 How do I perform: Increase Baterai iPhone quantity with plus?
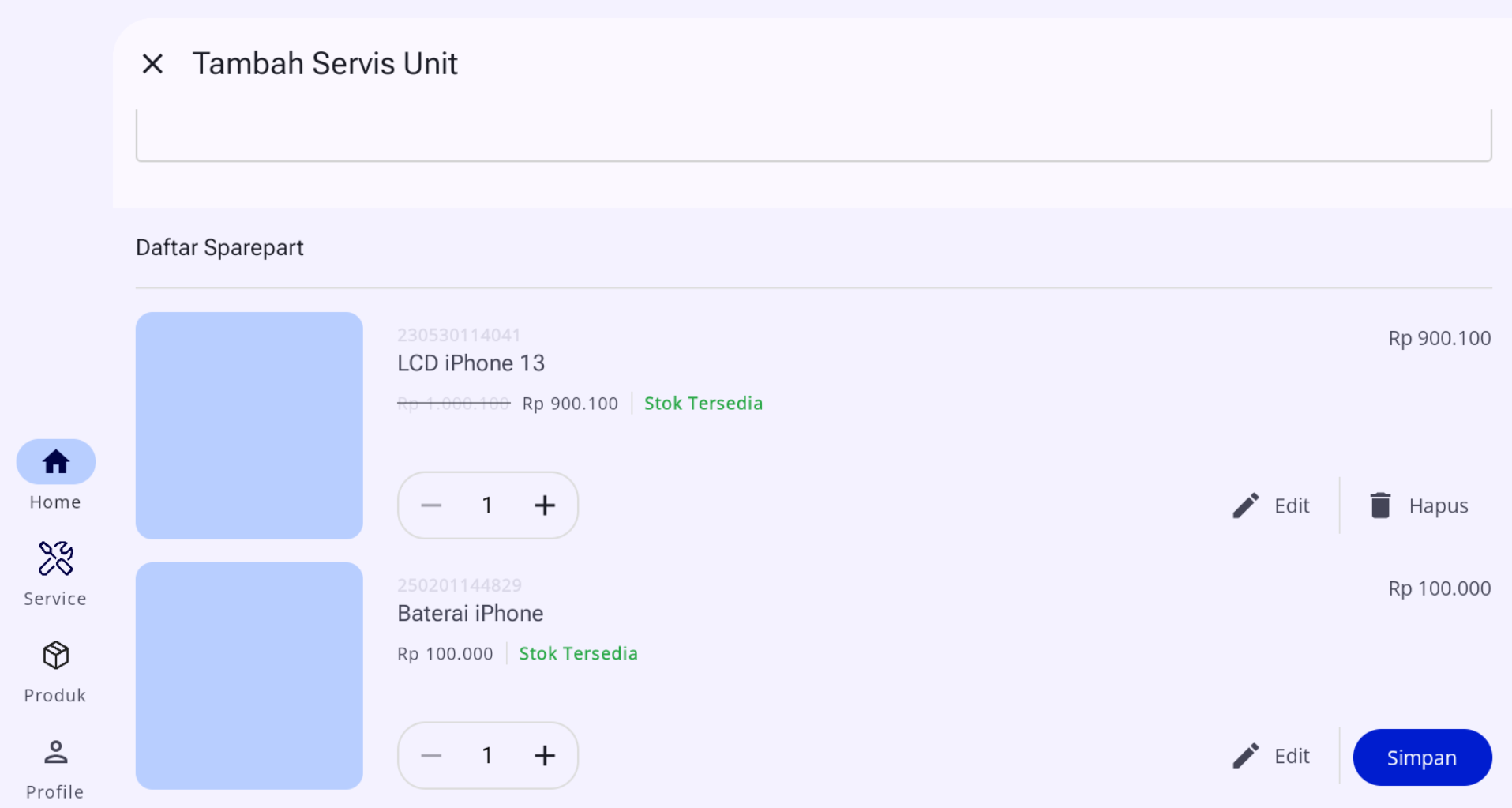click(545, 756)
